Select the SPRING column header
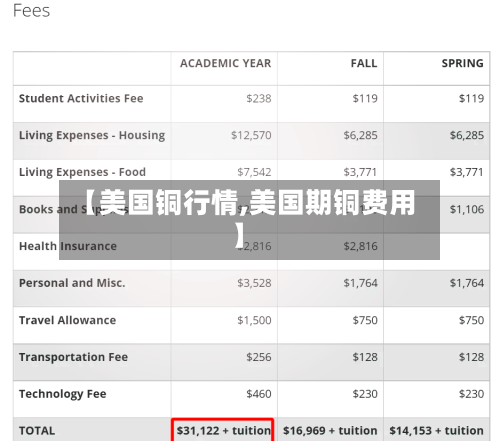500x441 pixels. point(463,63)
